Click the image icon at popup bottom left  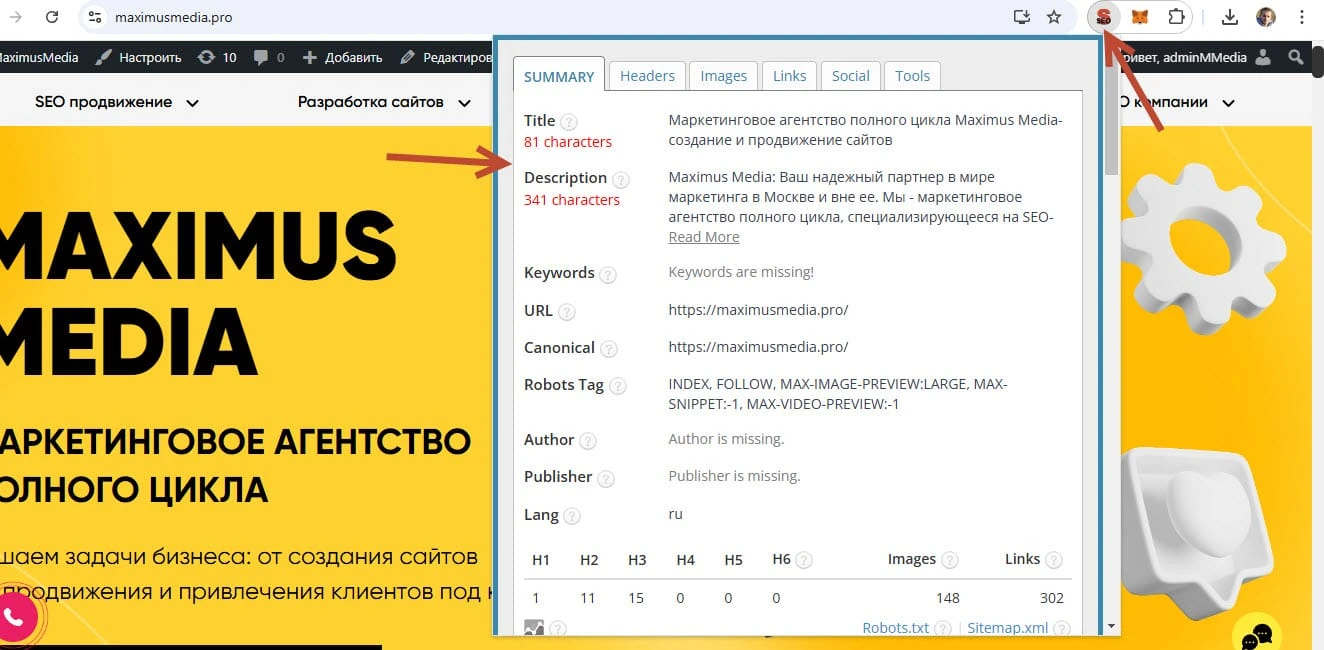coord(534,628)
